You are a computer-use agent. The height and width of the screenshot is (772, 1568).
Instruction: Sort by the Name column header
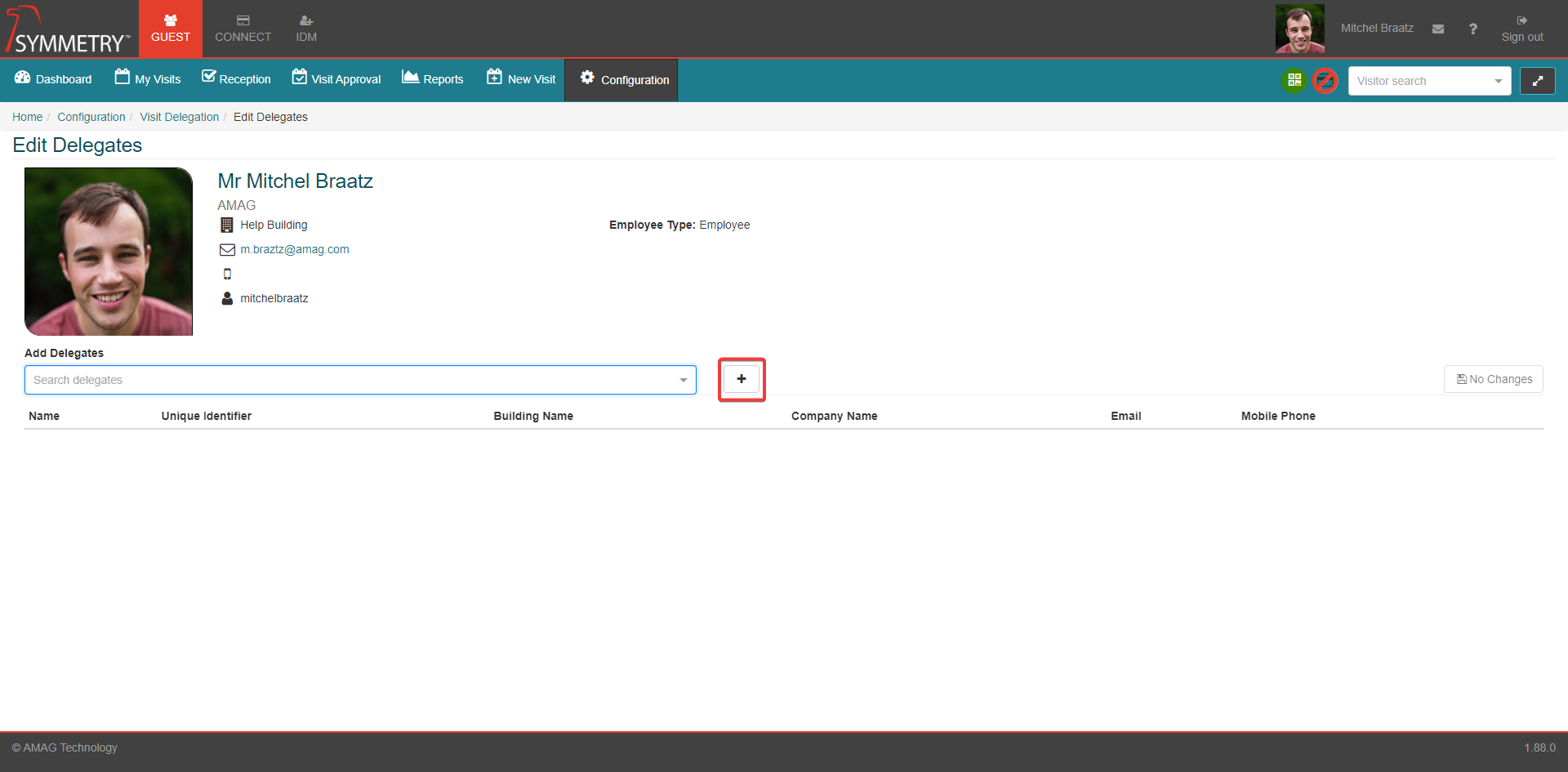[x=44, y=416]
